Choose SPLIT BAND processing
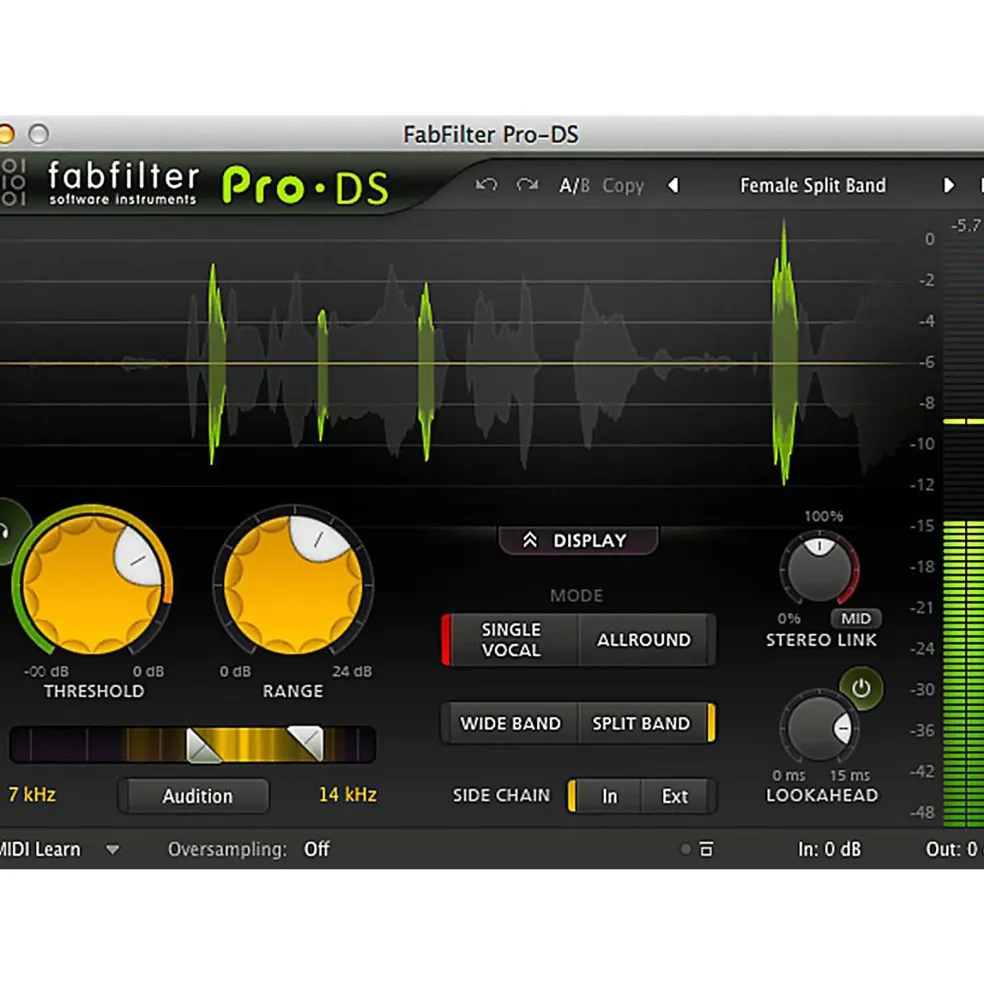 (646, 723)
